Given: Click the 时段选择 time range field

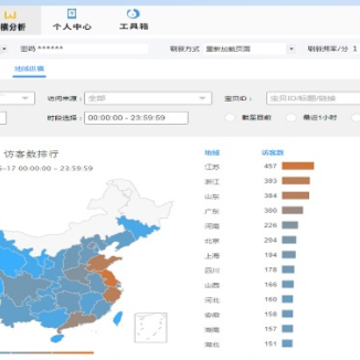Looking at the screenshot, I should click(136, 118).
